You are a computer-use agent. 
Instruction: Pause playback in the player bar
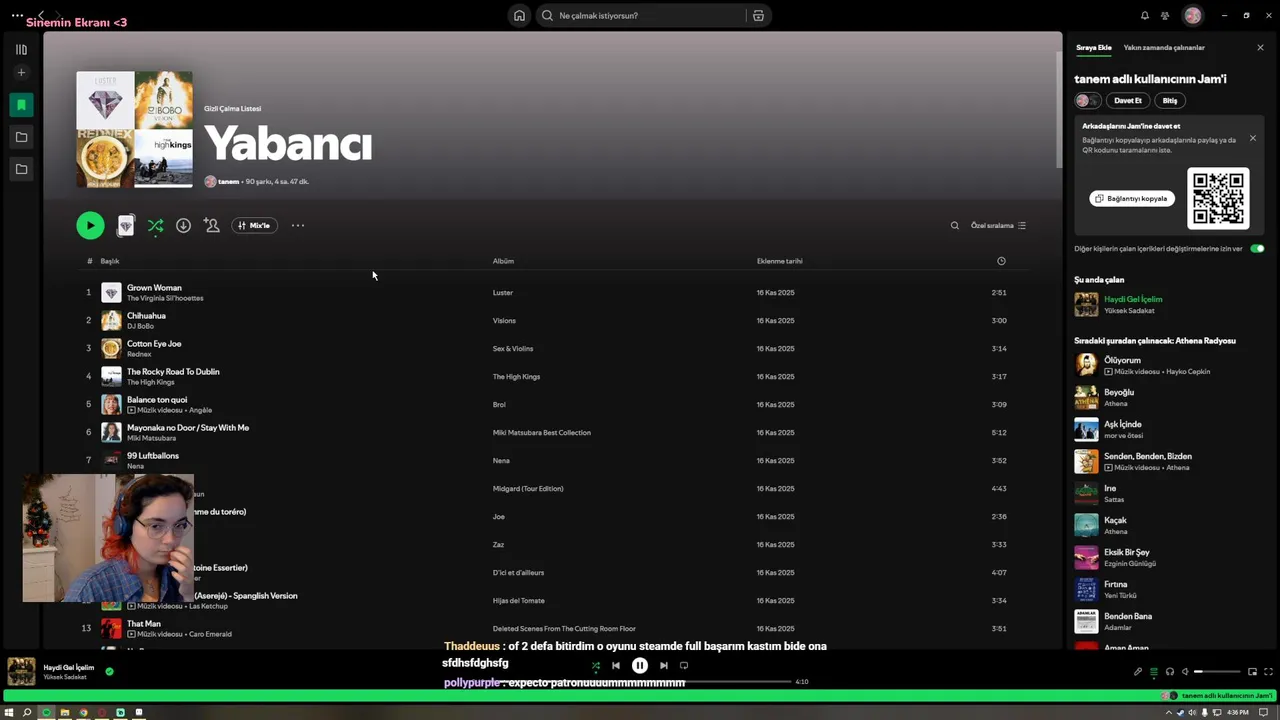640,665
